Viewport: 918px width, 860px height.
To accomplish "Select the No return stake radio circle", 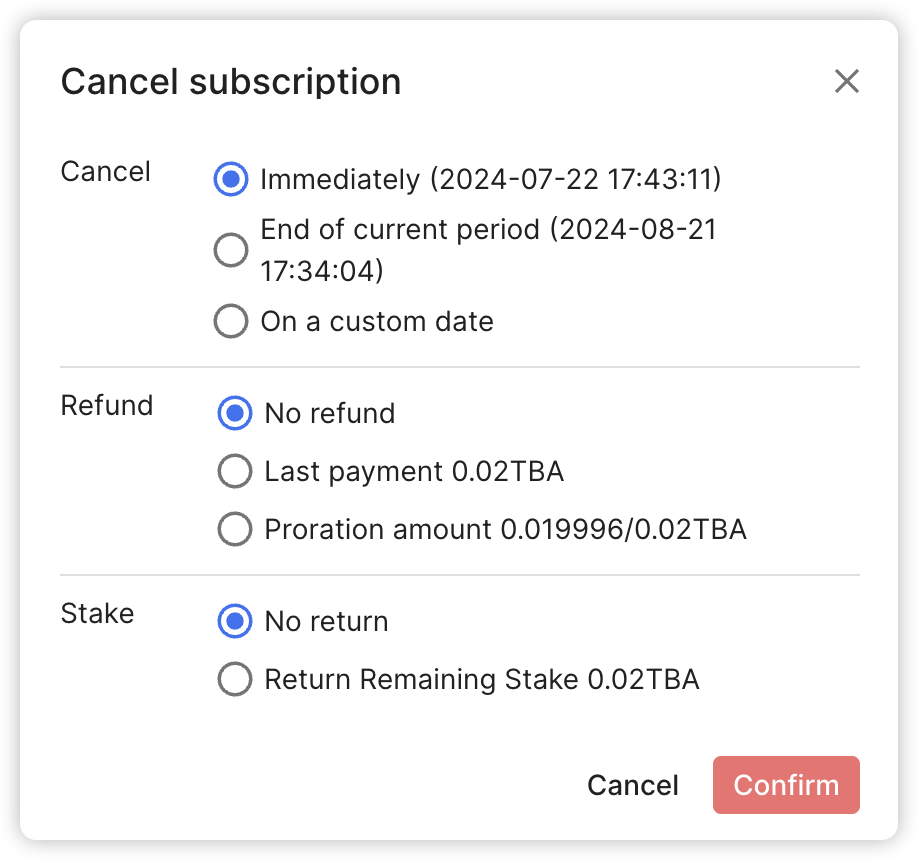I will pos(235,622).
